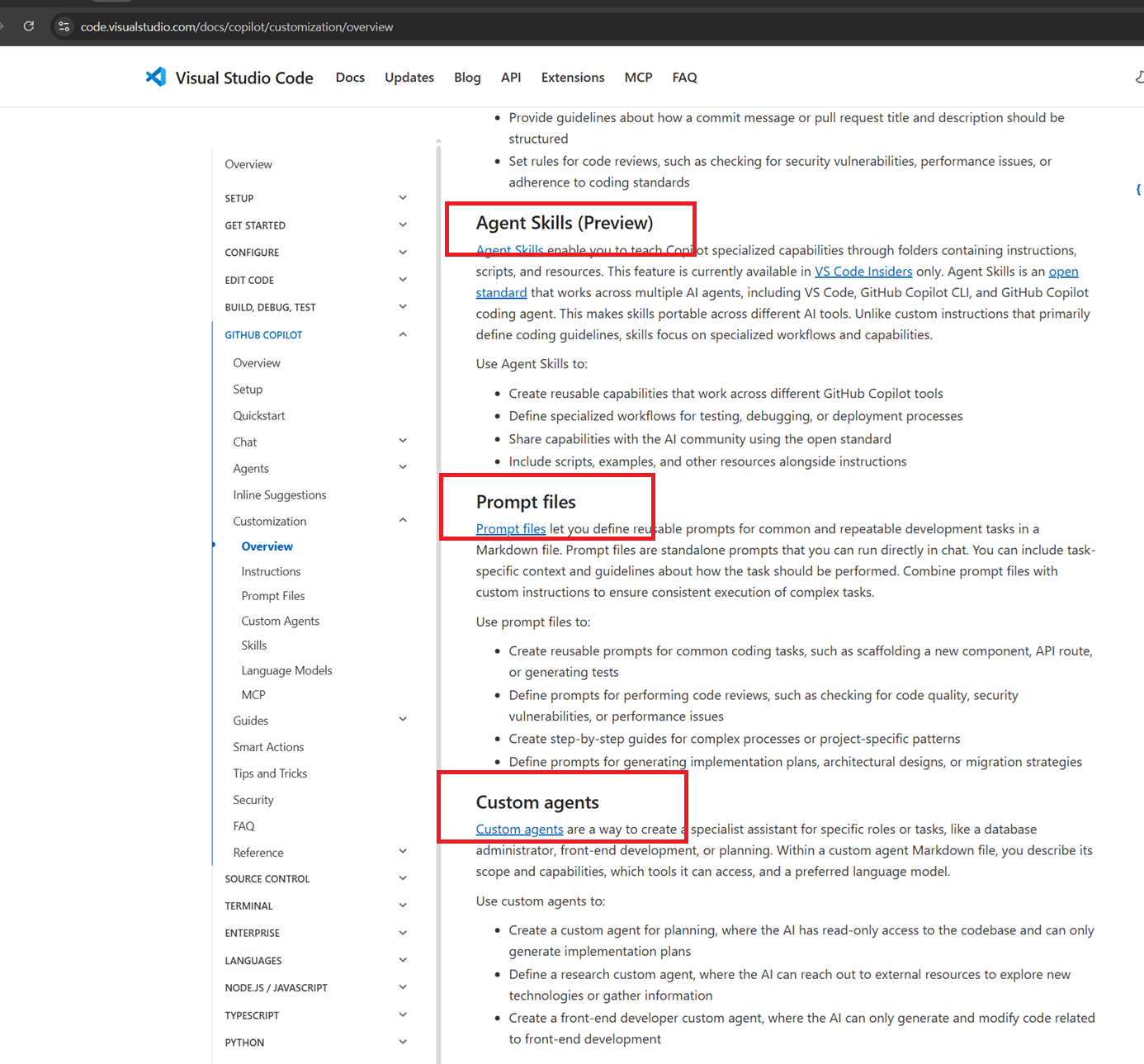Expand the GET STARTED section chevron
This screenshot has width=1144, height=1064.
pos(403,225)
